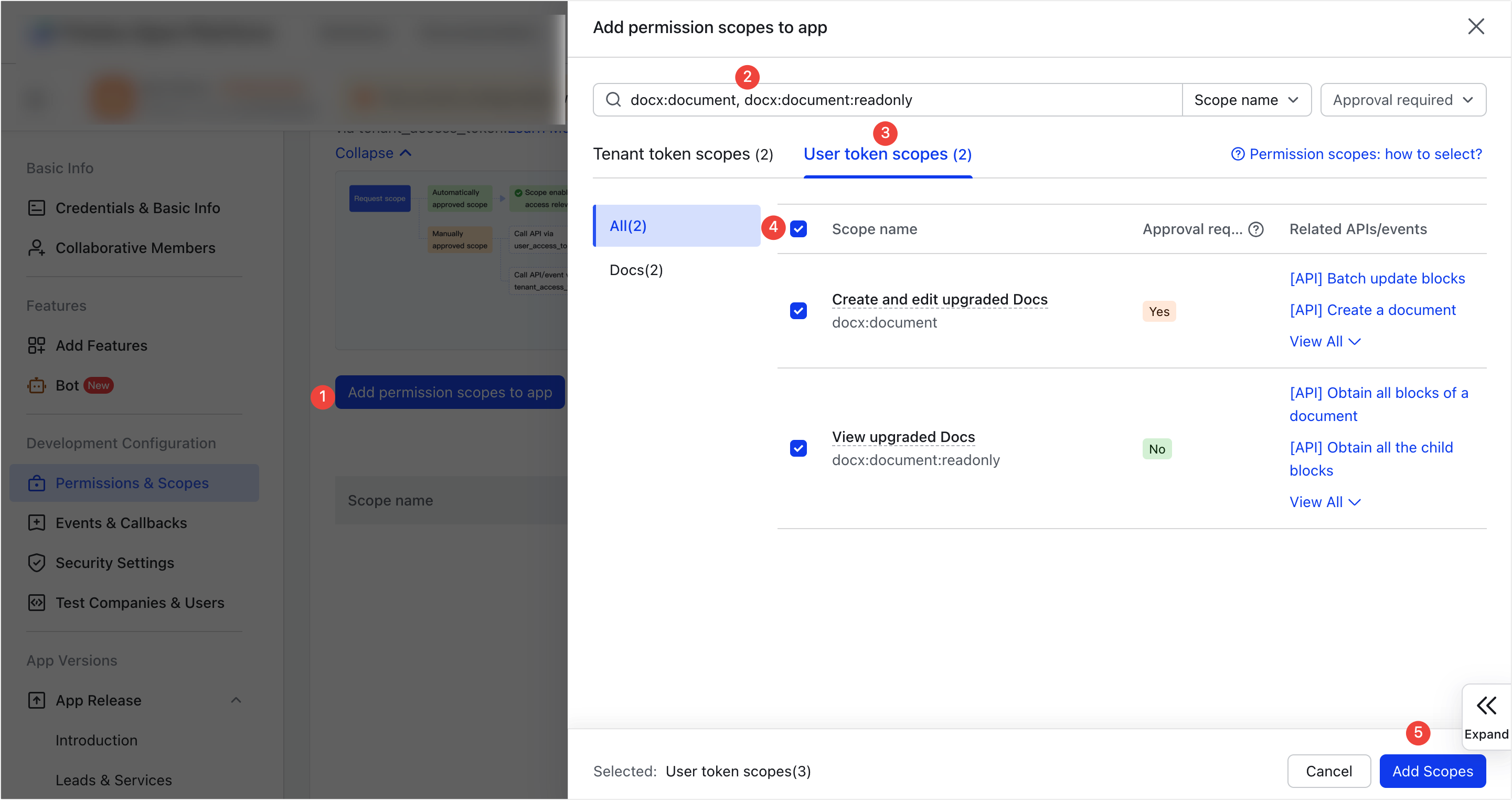1512x800 pixels.
Task: Click Collapse link above the scope flowchart
Action: tap(372, 153)
